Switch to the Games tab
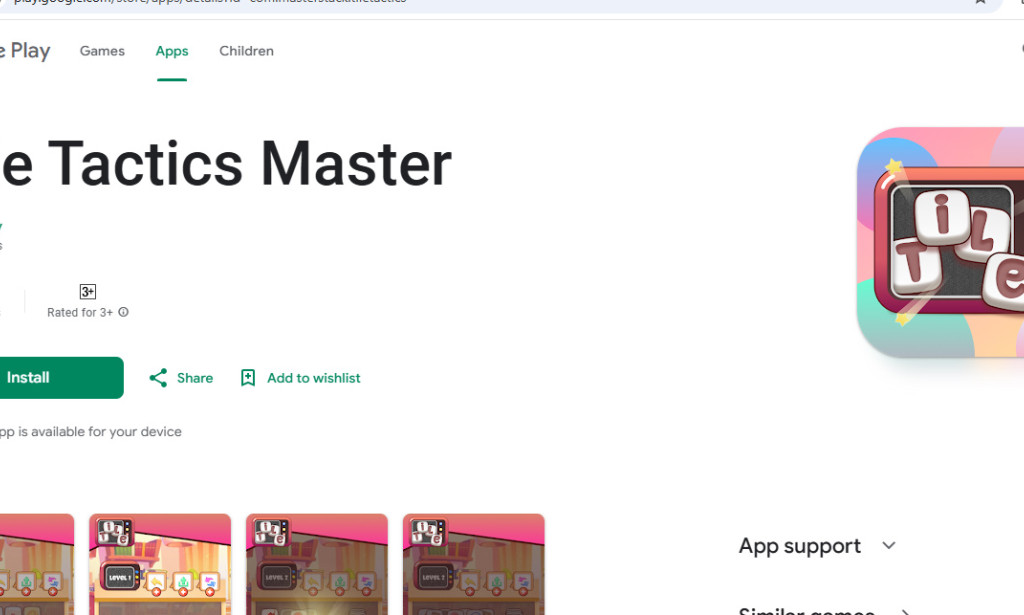This screenshot has width=1024, height=615. (x=101, y=51)
